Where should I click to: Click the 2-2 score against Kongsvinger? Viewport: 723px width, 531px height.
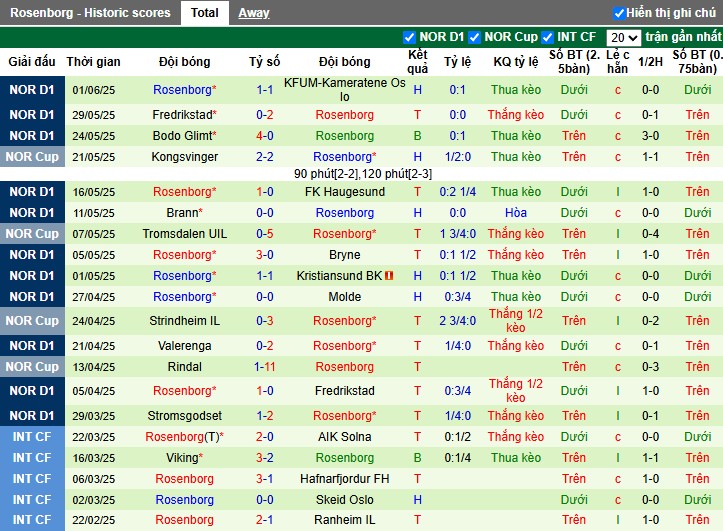[265, 157]
